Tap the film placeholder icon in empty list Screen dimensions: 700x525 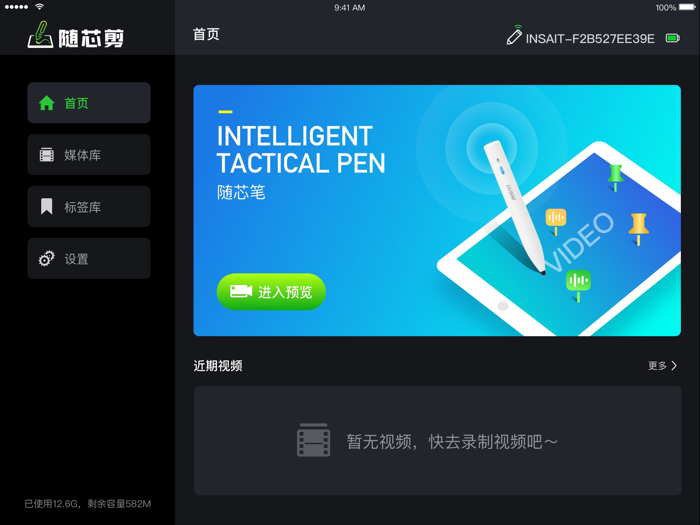pyautogui.click(x=313, y=440)
